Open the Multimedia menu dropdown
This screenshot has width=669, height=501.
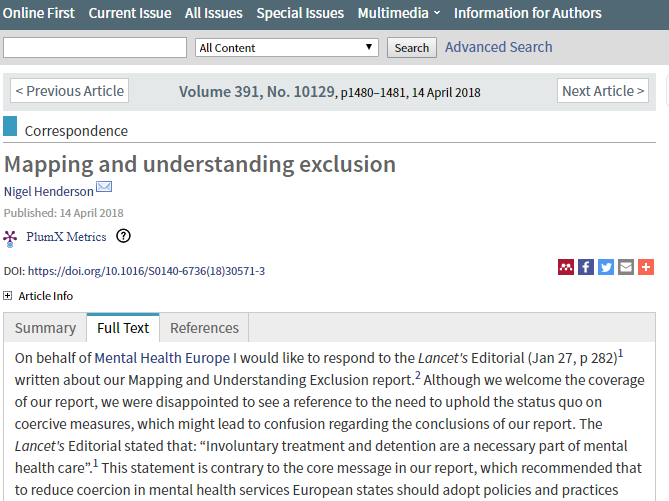point(398,13)
